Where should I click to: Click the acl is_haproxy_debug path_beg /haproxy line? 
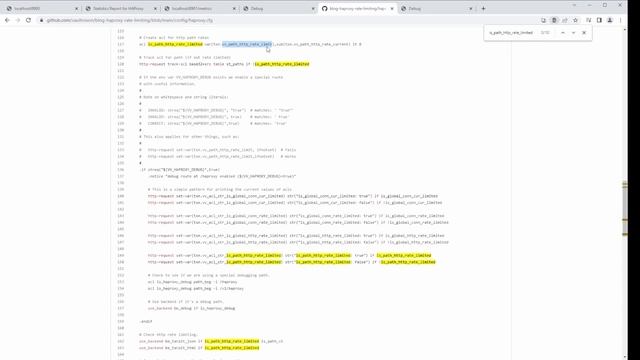tap(192, 282)
